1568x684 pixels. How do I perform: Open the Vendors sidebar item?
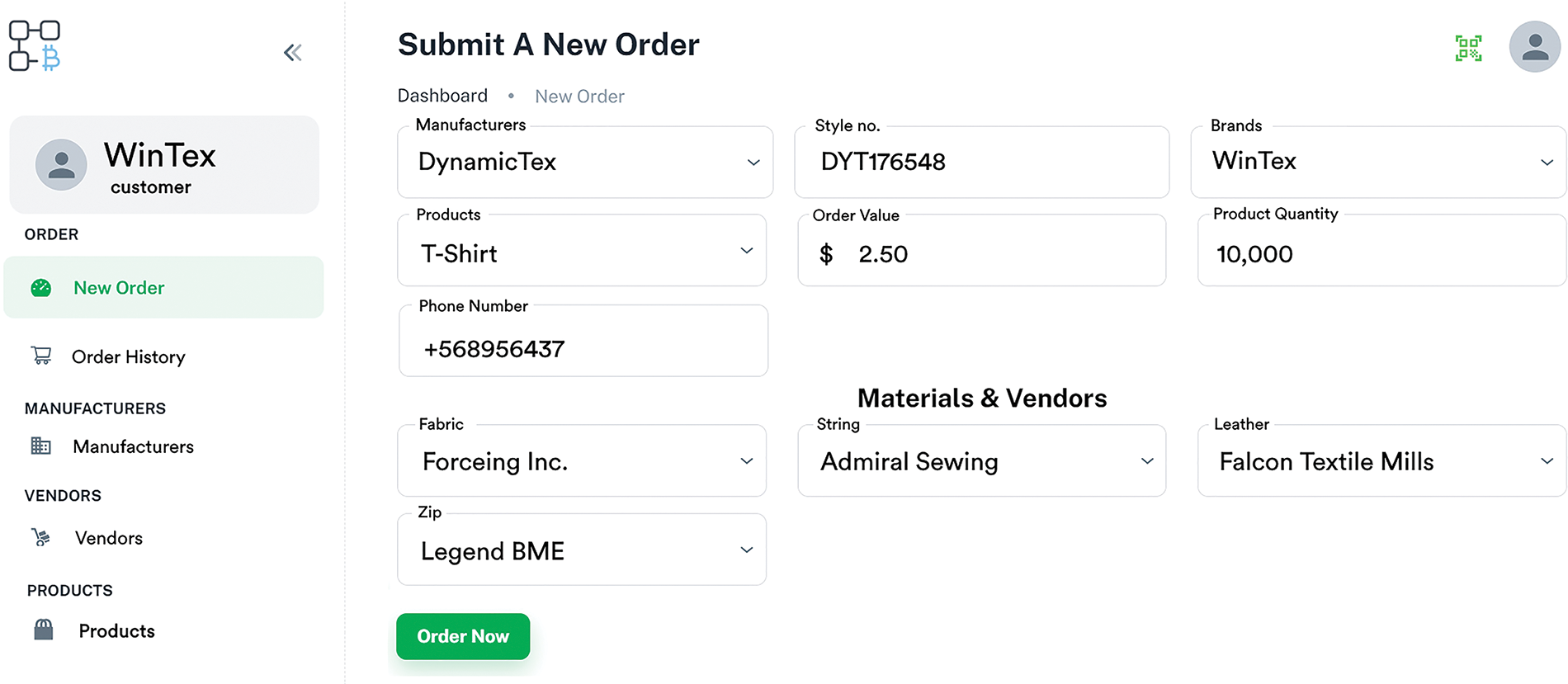click(108, 538)
